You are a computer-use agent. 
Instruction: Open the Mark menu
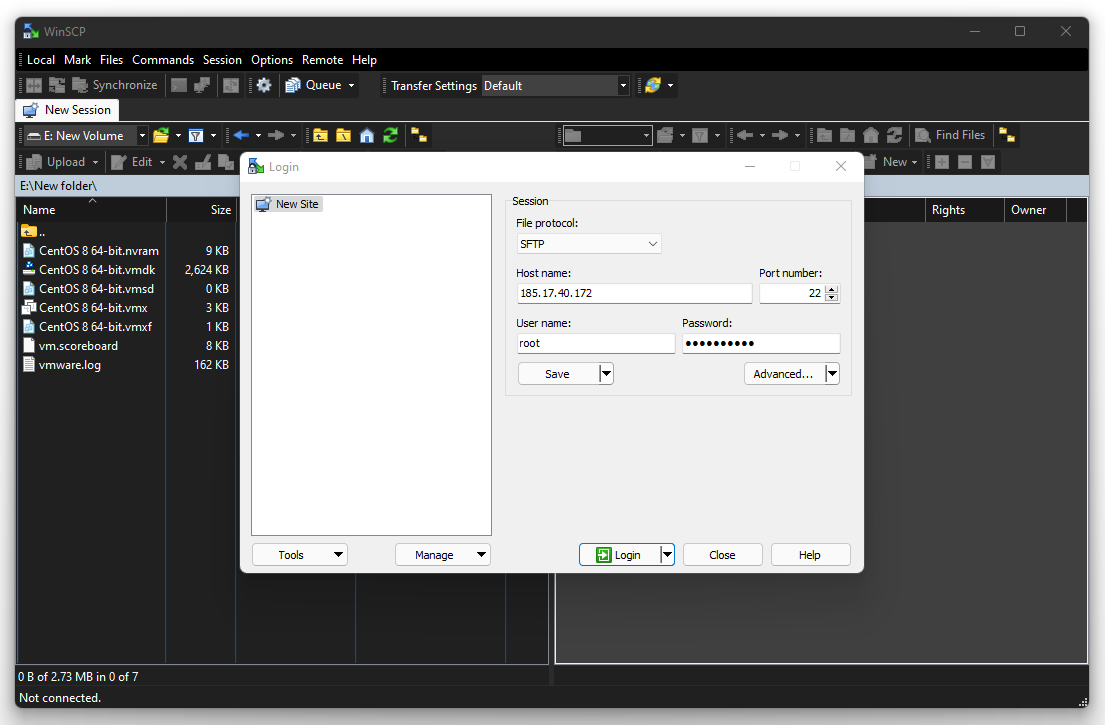78,60
